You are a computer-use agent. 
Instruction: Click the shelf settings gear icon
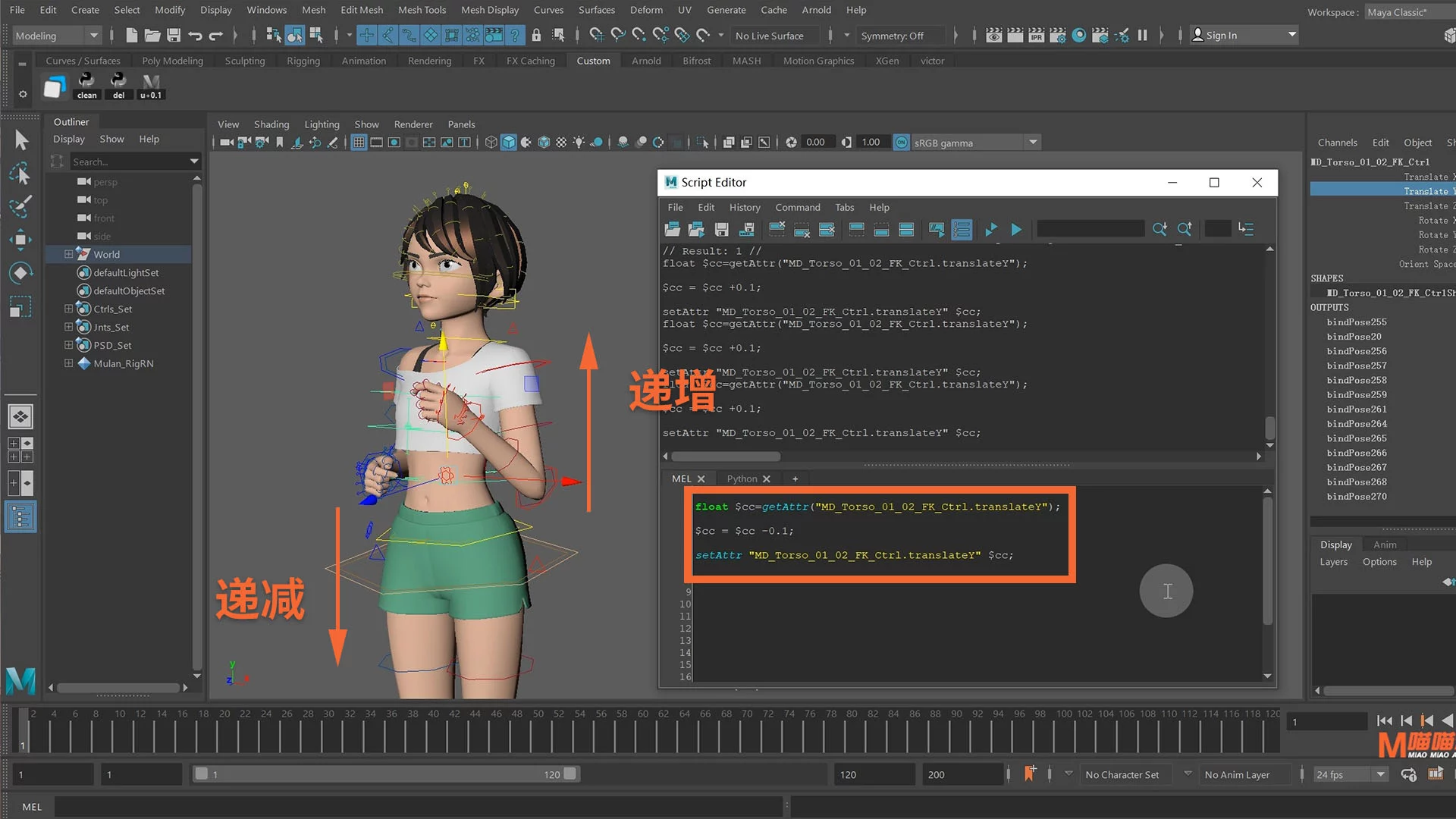pos(23,94)
